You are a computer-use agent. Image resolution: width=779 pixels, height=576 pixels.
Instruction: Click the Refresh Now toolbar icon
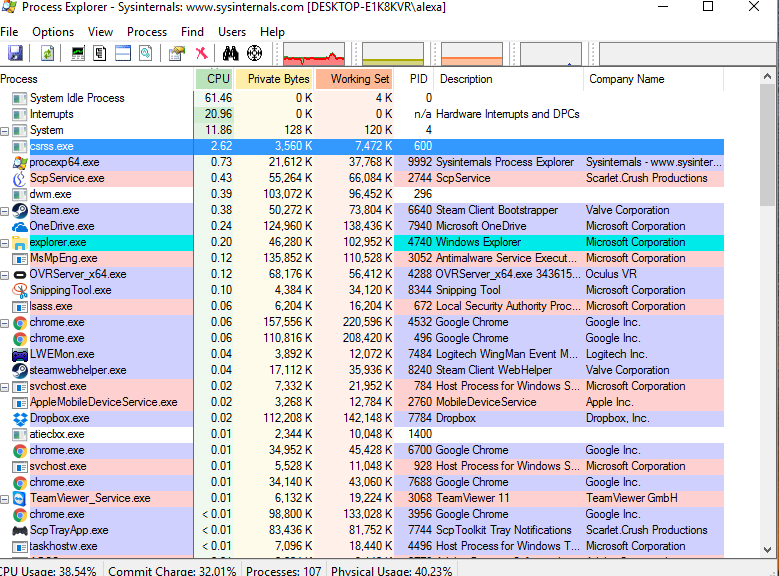click(x=47, y=53)
